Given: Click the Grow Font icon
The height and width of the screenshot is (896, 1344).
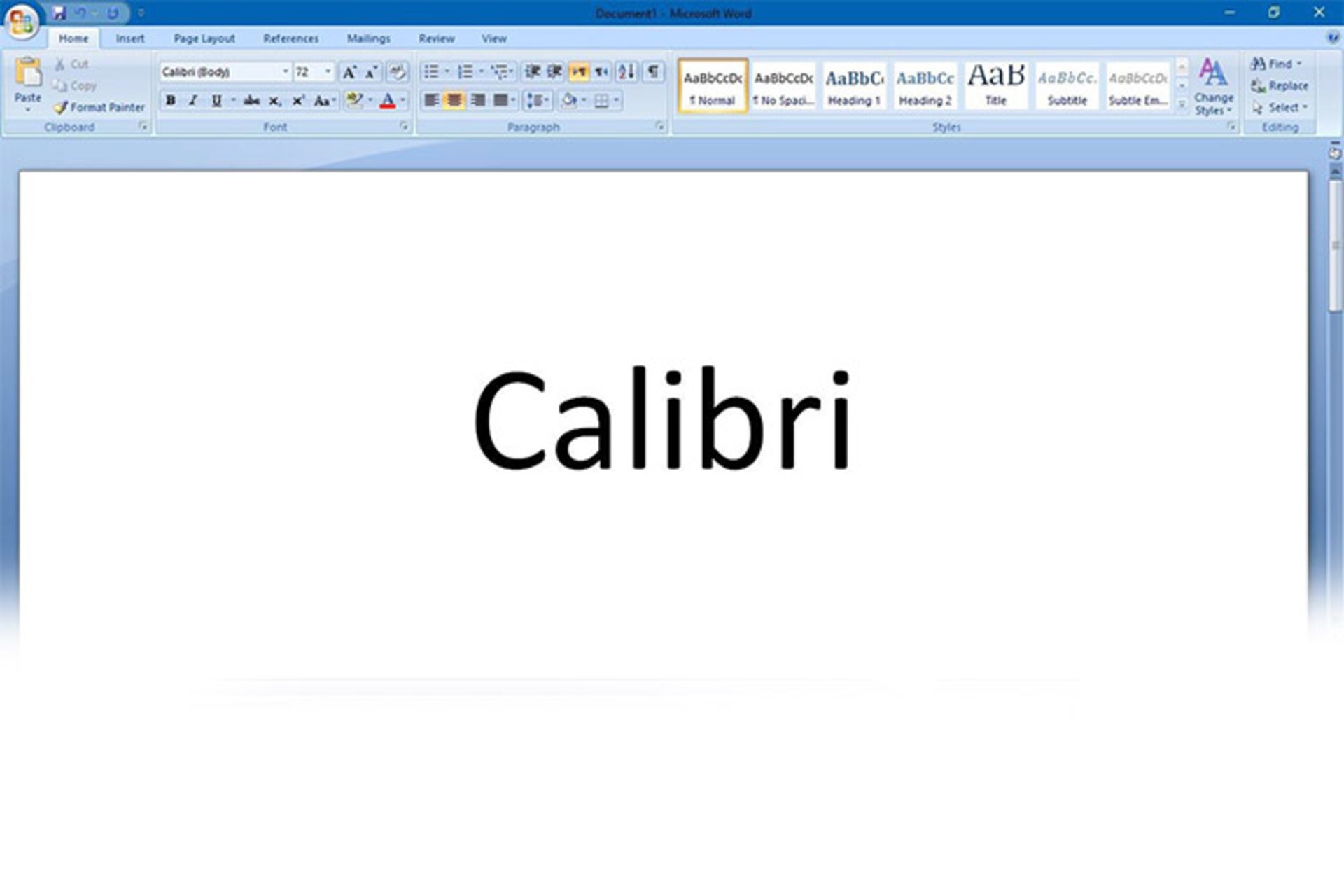Looking at the screenshot, I should (x=349, y=72).
